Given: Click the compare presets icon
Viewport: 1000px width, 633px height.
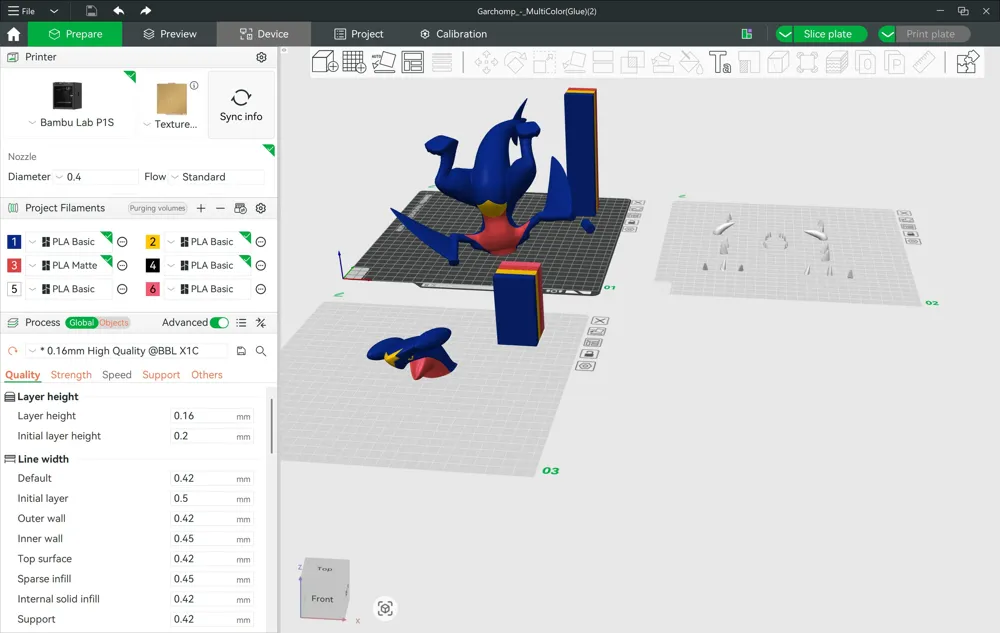Looking at the screenshot, I should [x=261, y=323].
